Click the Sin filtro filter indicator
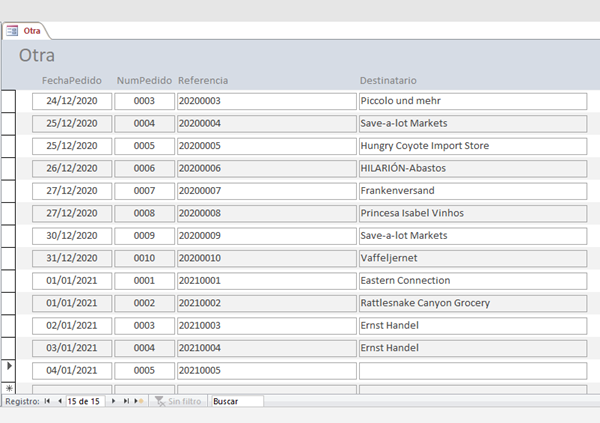Viewport: 600px width, 423px height. pyautogui.click(x=178, y=401)
